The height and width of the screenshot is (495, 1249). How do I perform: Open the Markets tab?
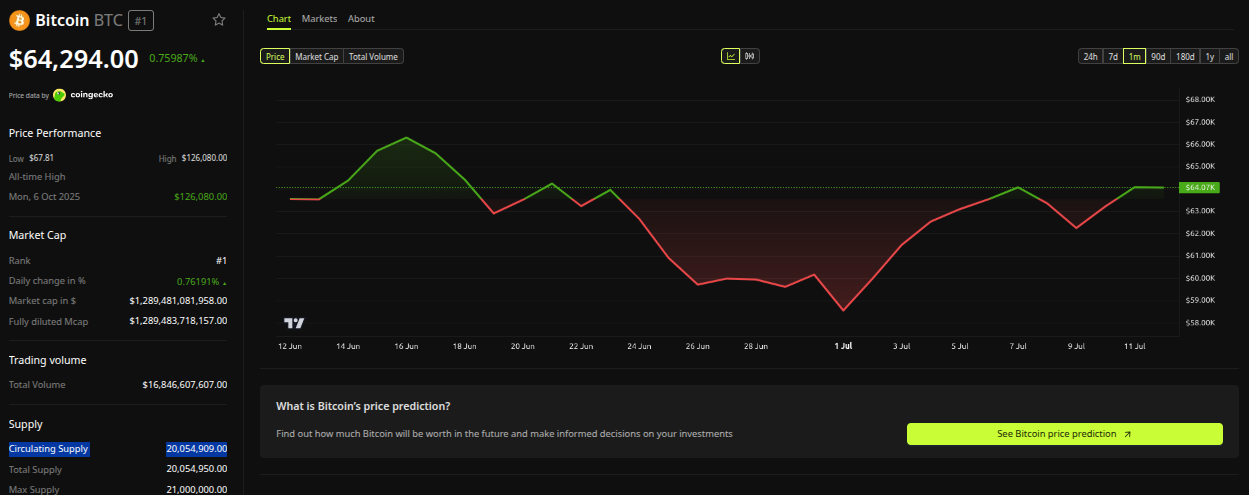pyautogui.click(x=319, y=18)
